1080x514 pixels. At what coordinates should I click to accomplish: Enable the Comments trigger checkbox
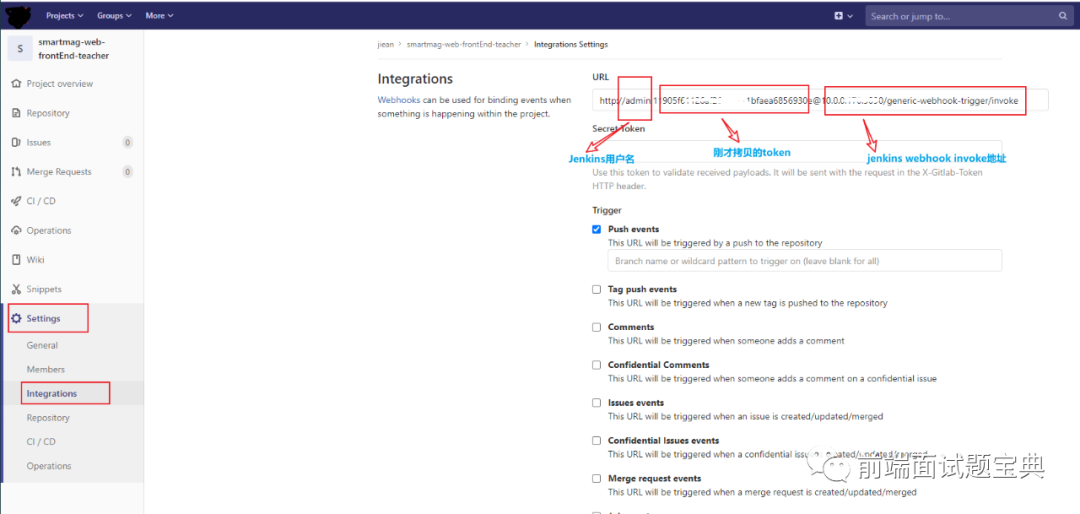596,327
